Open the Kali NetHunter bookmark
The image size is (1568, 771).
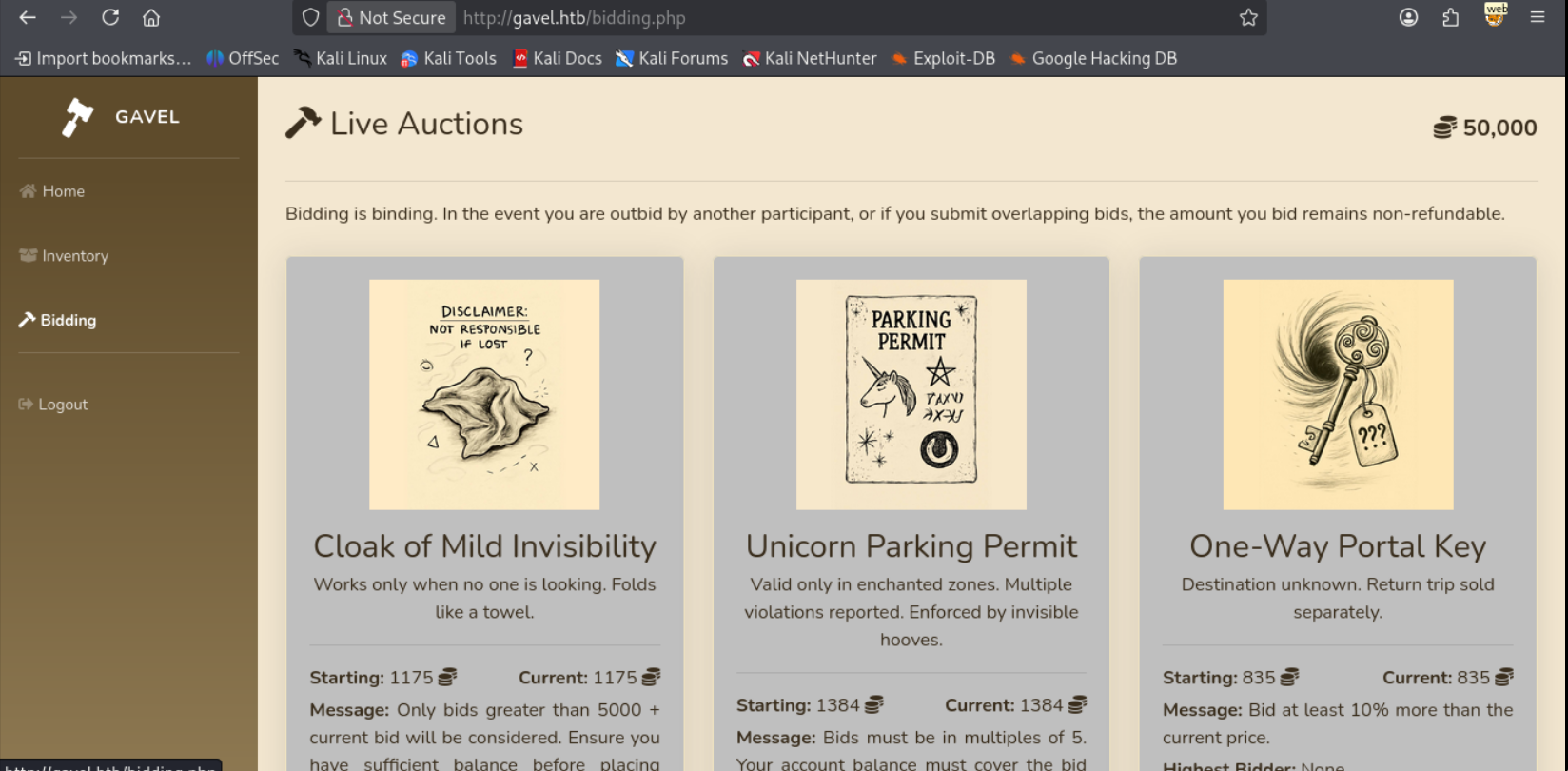pyautogui.click(x=809, y=58)
